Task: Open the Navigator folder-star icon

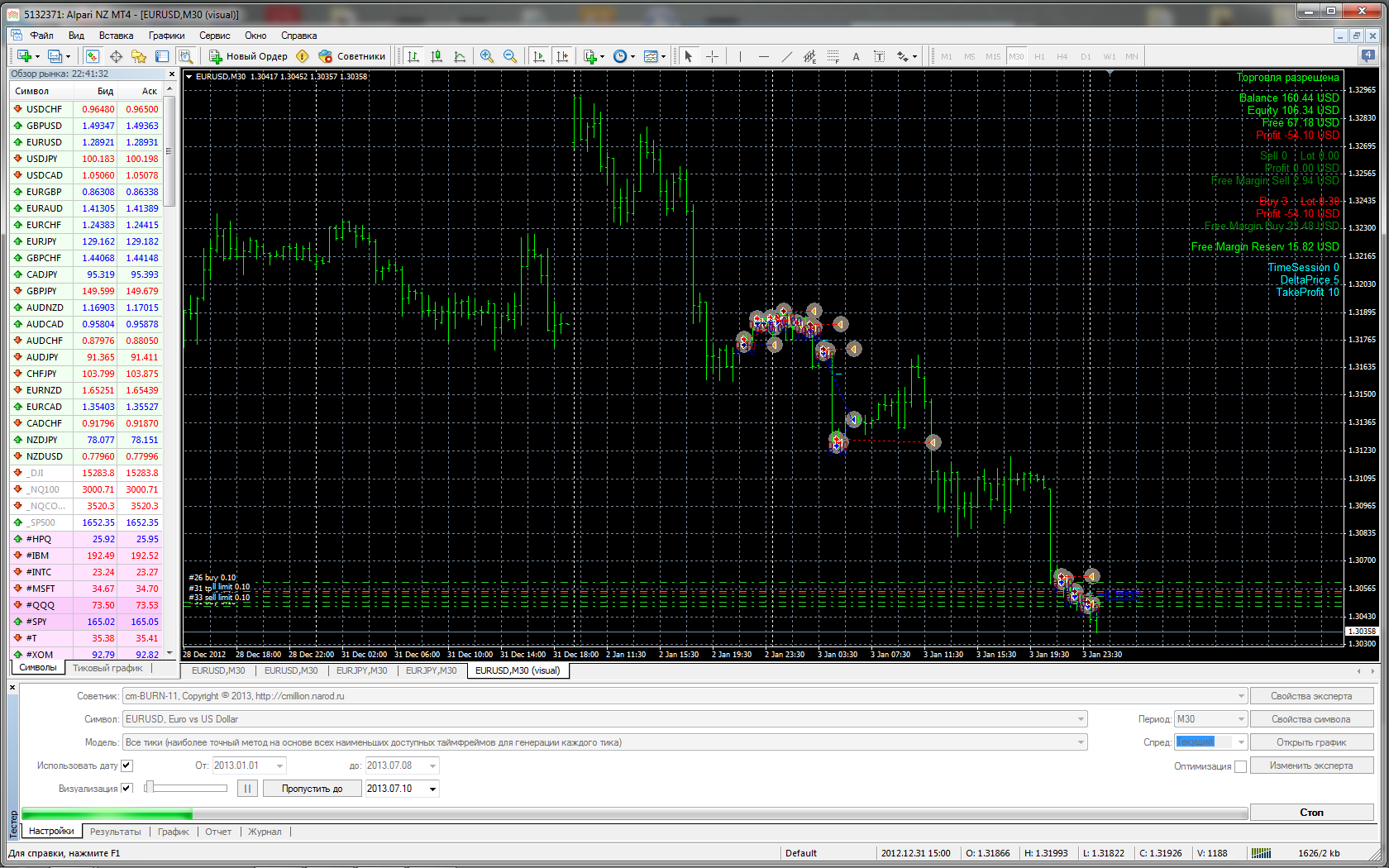Action: [x=139, y=56]
